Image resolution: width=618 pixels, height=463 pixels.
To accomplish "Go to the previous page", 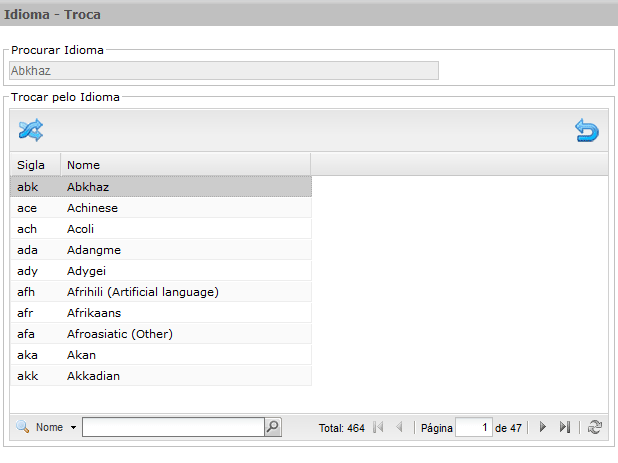I will (x=399, y=427).
